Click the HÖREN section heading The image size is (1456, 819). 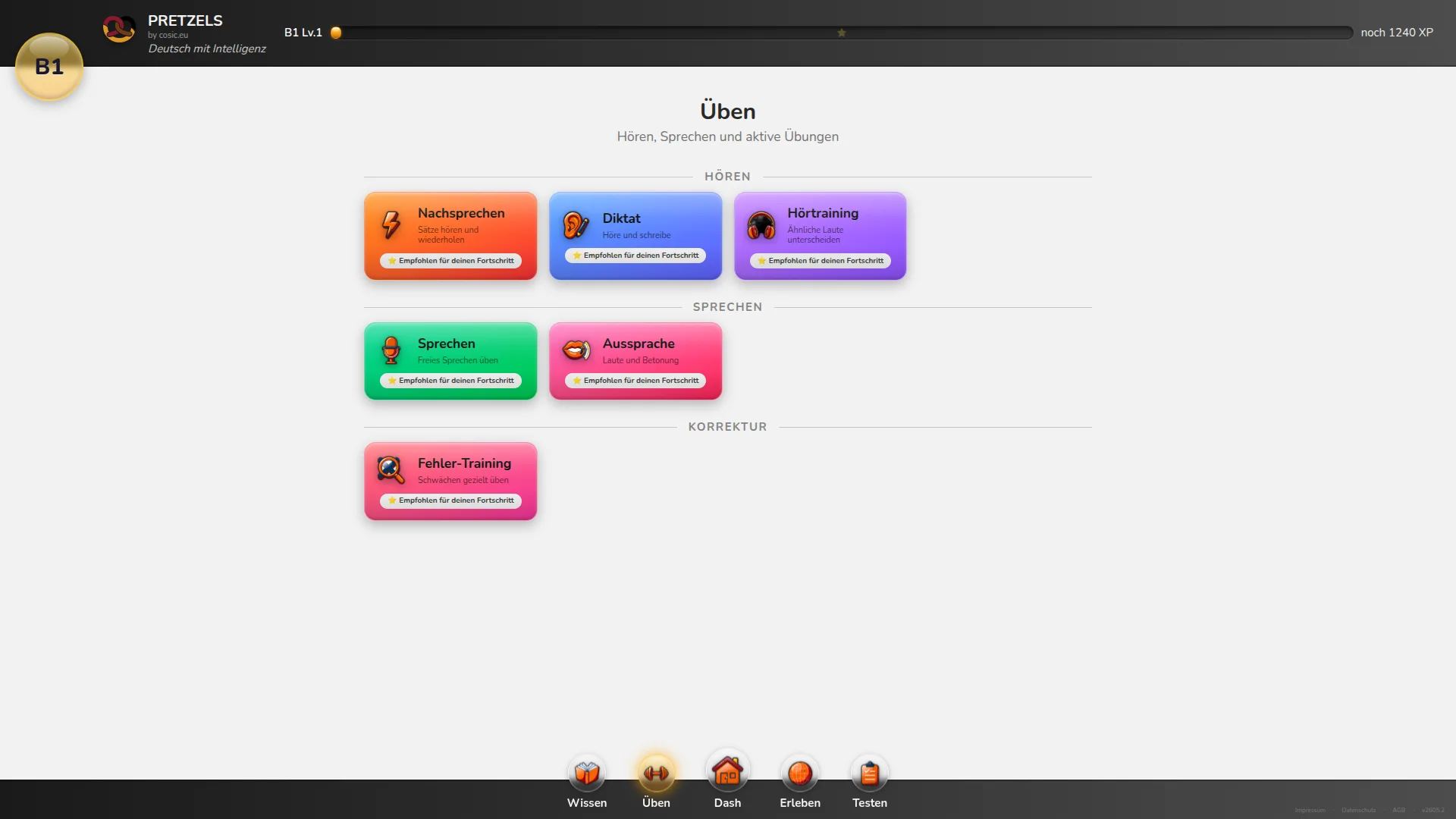coord(727,177)
